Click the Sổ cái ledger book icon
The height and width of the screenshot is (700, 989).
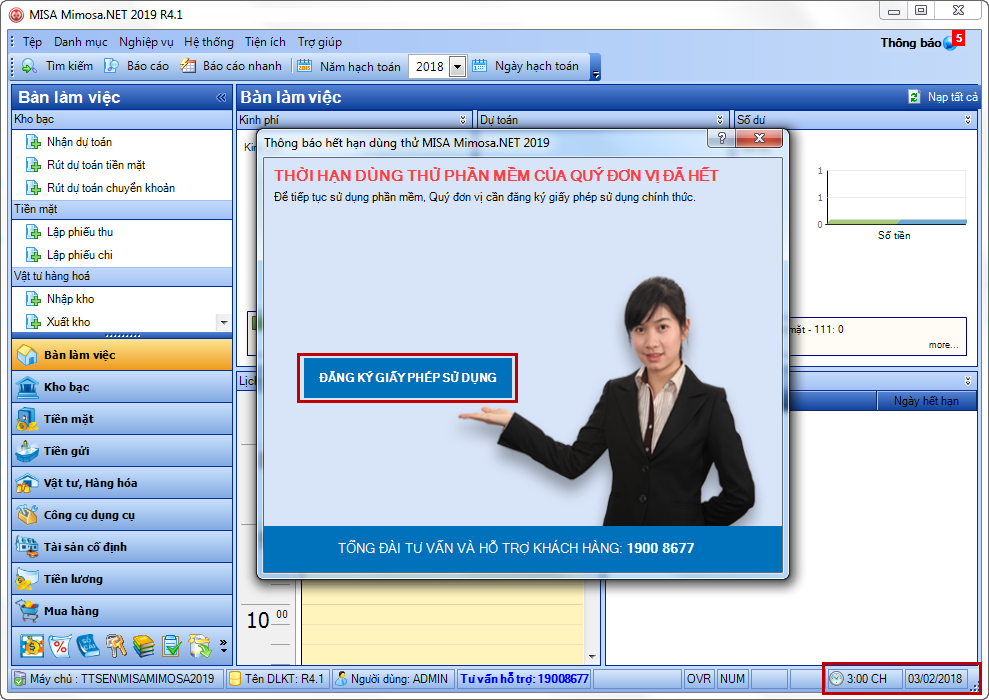[88, 646]
